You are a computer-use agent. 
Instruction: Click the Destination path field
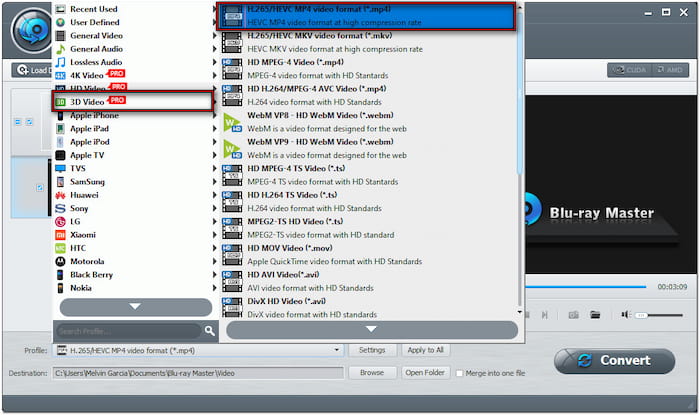coord(199,373)
